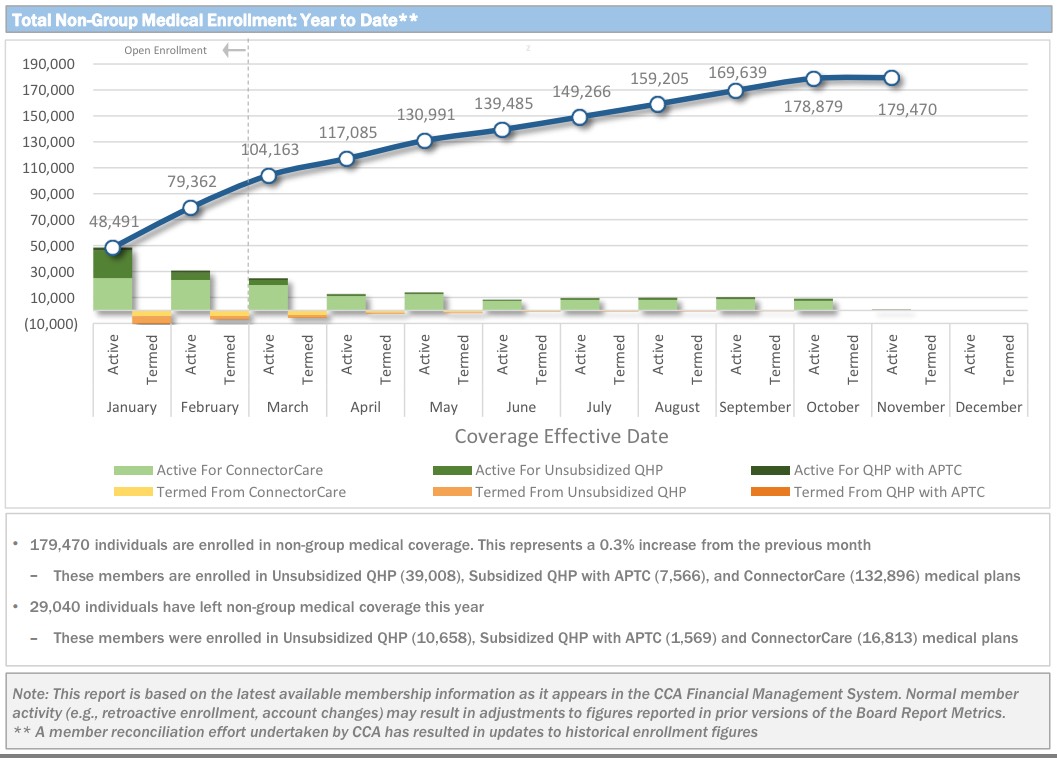Click the Active For ConnectorCare legend swatch
The width and height of the screenshot is (1057, 766).
133,470
